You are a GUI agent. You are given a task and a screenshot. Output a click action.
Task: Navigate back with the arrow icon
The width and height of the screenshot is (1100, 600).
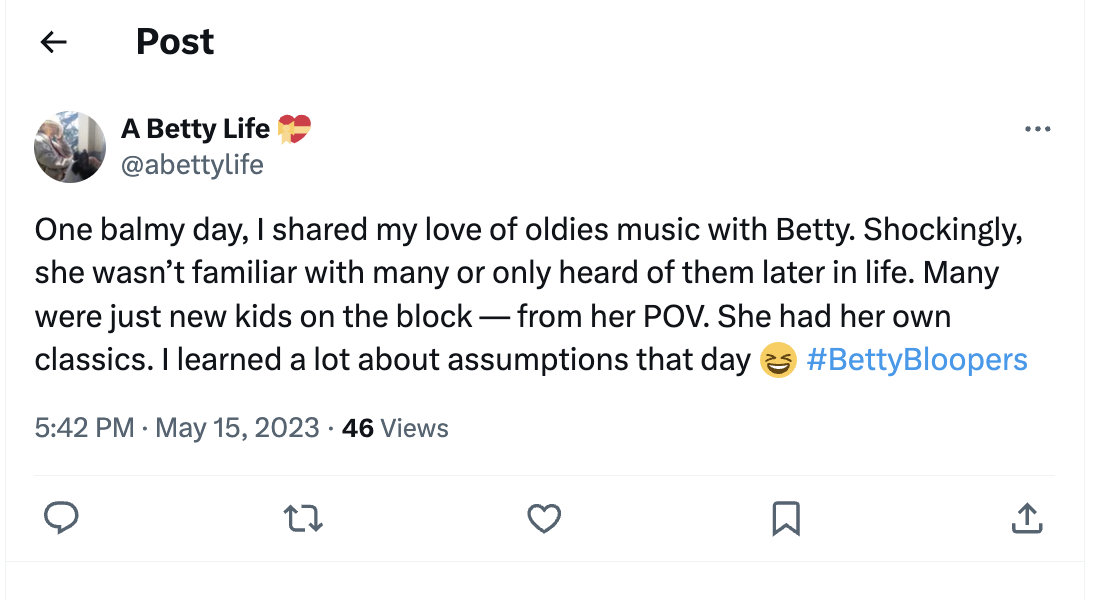coord(54,41)
